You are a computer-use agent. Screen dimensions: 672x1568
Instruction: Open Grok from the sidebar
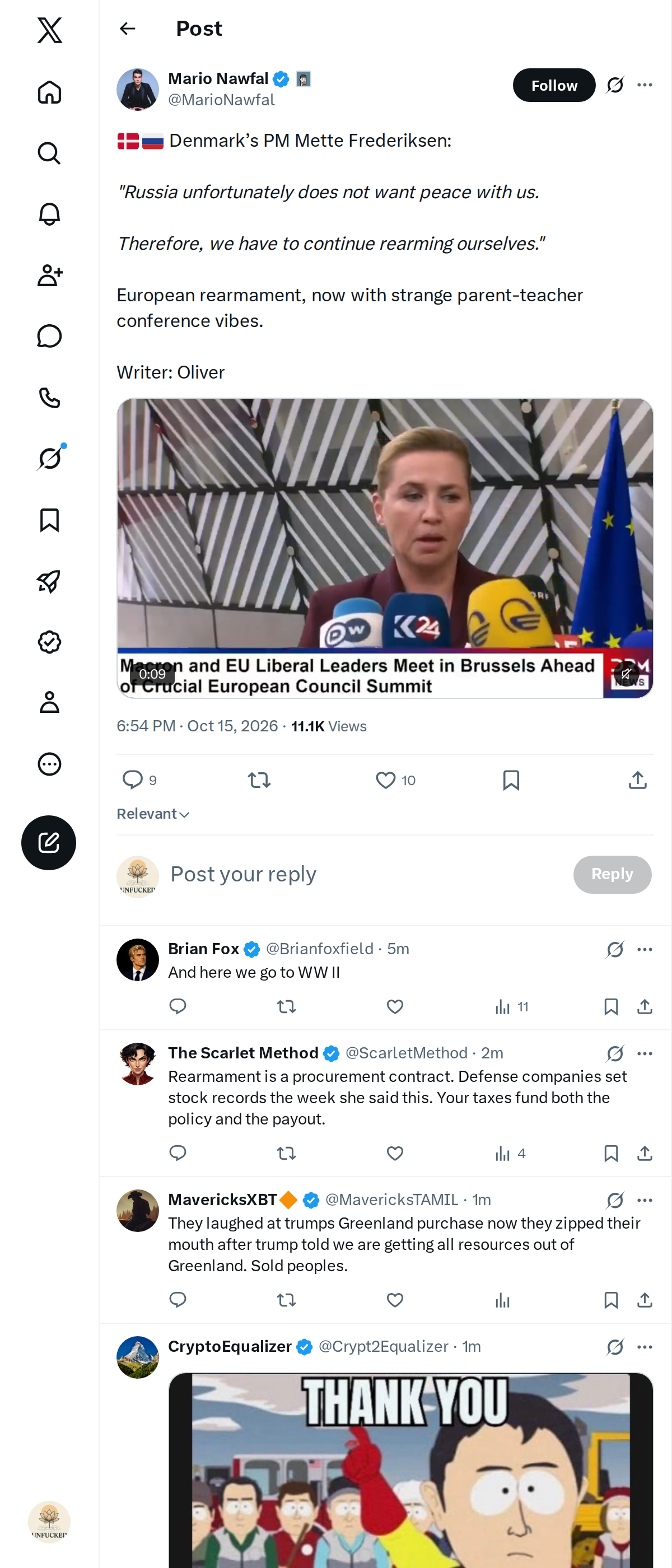point(49,458)
